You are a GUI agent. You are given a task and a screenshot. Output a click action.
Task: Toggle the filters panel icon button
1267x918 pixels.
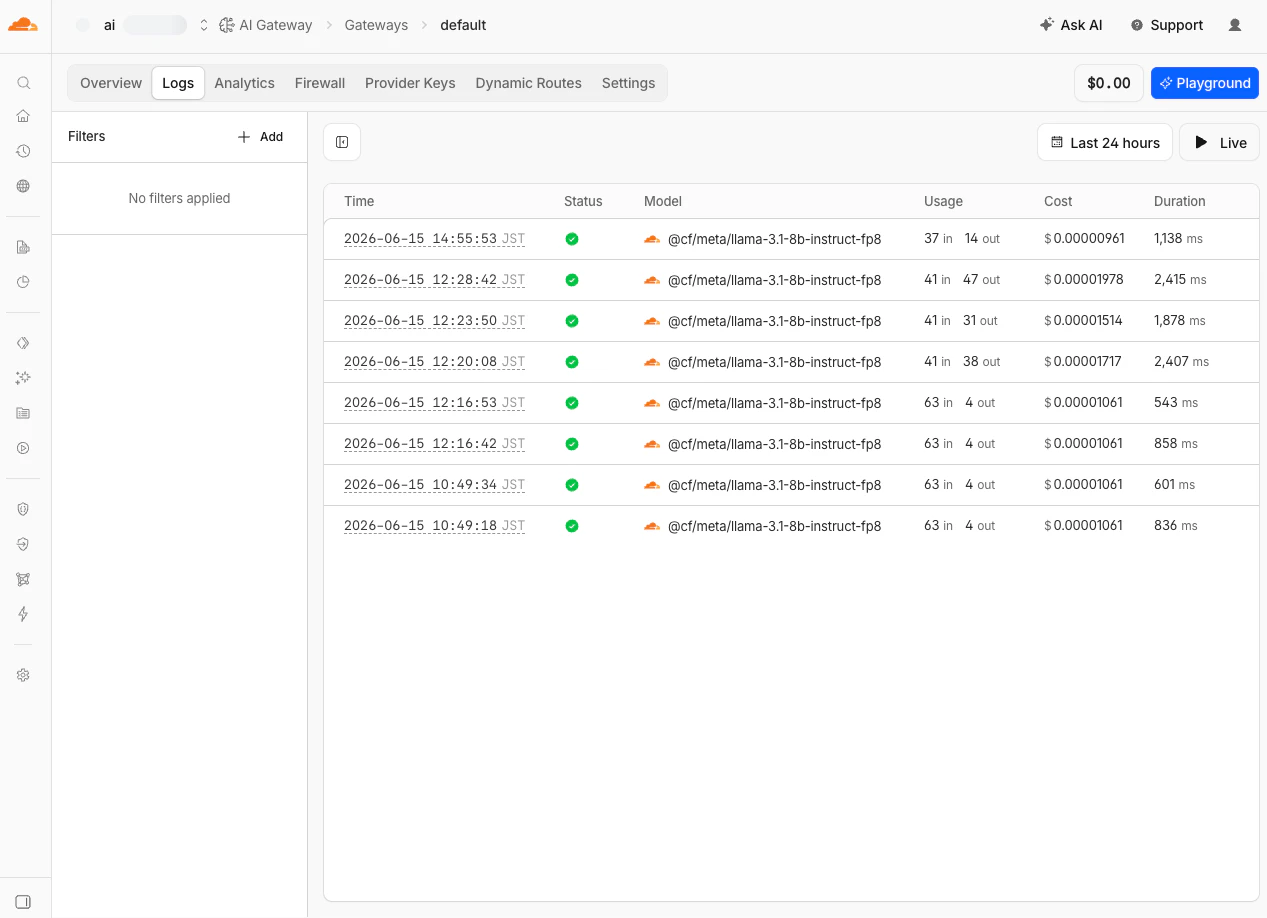coord(342,142)
